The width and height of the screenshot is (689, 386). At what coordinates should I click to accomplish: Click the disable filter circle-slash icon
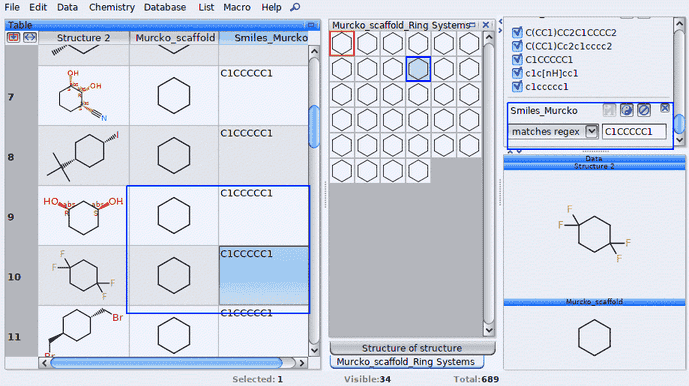[644, 110]
